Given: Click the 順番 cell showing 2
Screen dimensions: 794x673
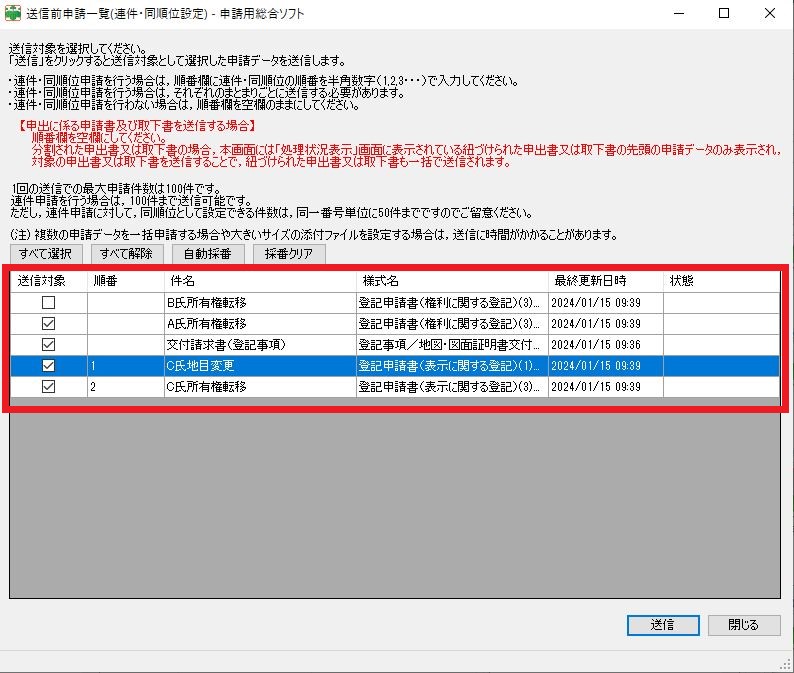Looking at the screenshot, I should tap(125, 387).
